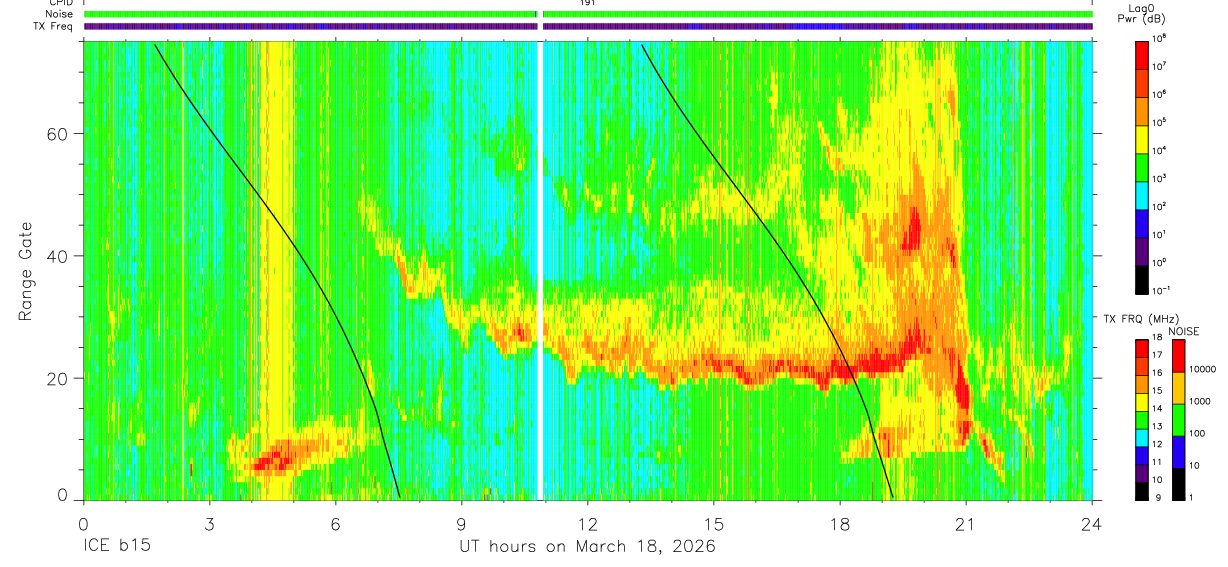Click the 'TX Freq' row label at top left
1228x567 pixels.
click(x=54, y=26)
